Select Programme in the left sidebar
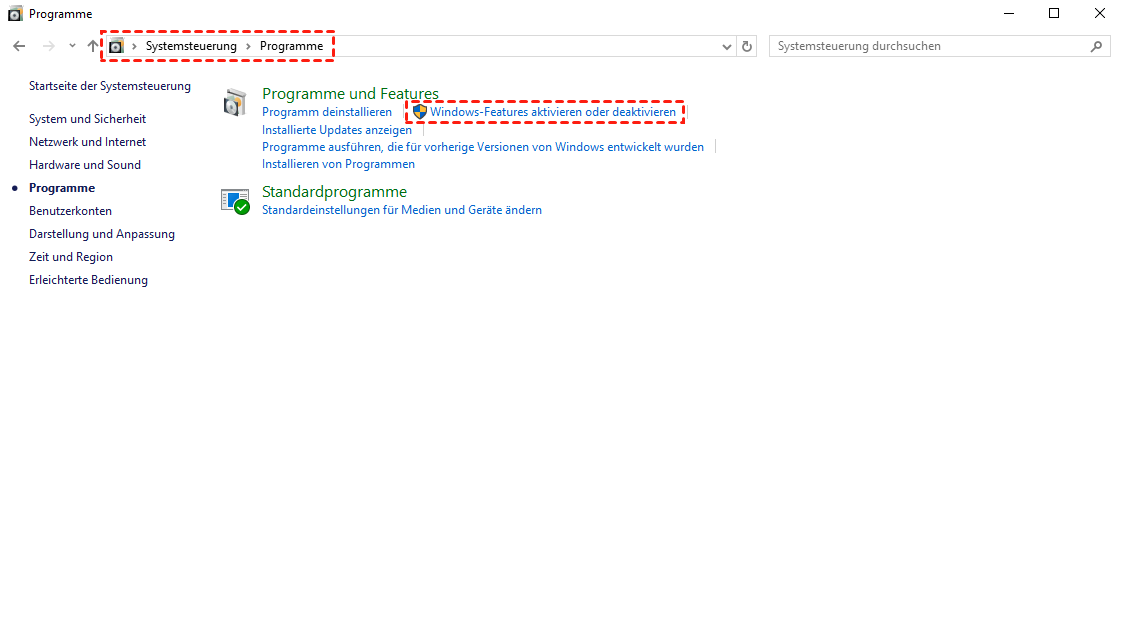 tap(62, 188)
